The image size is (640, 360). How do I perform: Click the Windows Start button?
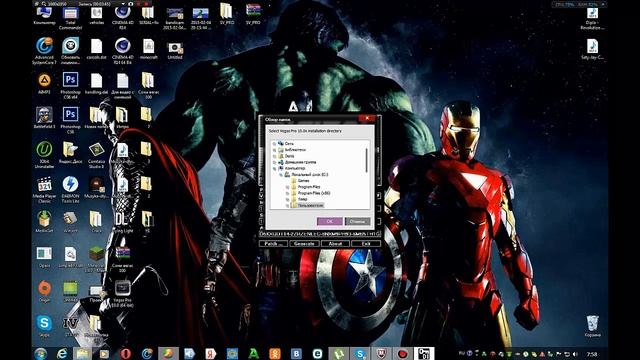tap(41, 353)
